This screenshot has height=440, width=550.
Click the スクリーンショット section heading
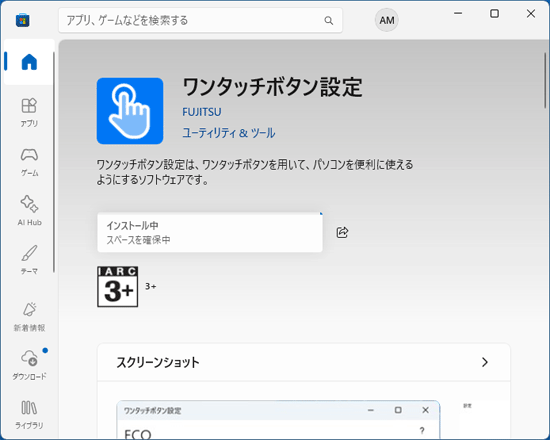coord(158,362)
